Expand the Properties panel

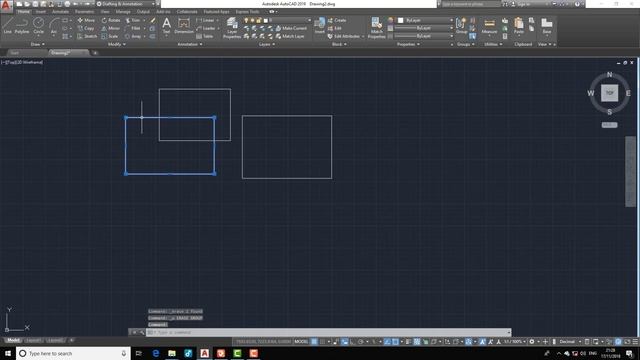[408, 44]
